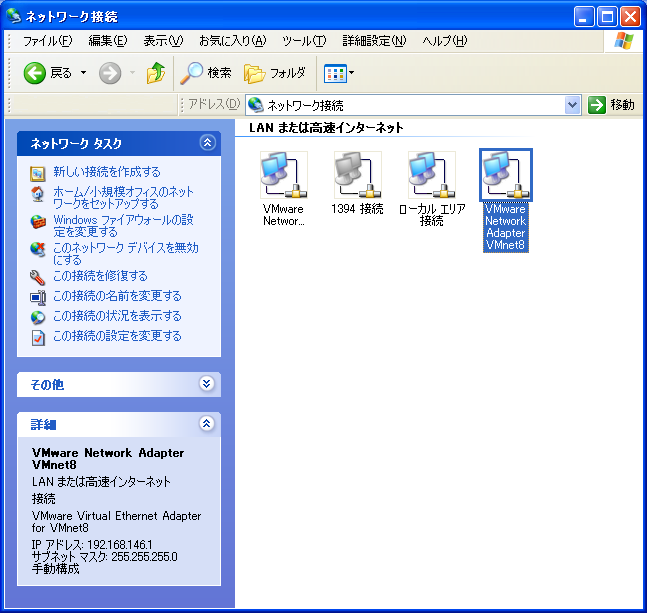This screenshot has width=647, height=613.
Task: Select the ローカル エリア接続 connection icon
Action: (431, 176)
